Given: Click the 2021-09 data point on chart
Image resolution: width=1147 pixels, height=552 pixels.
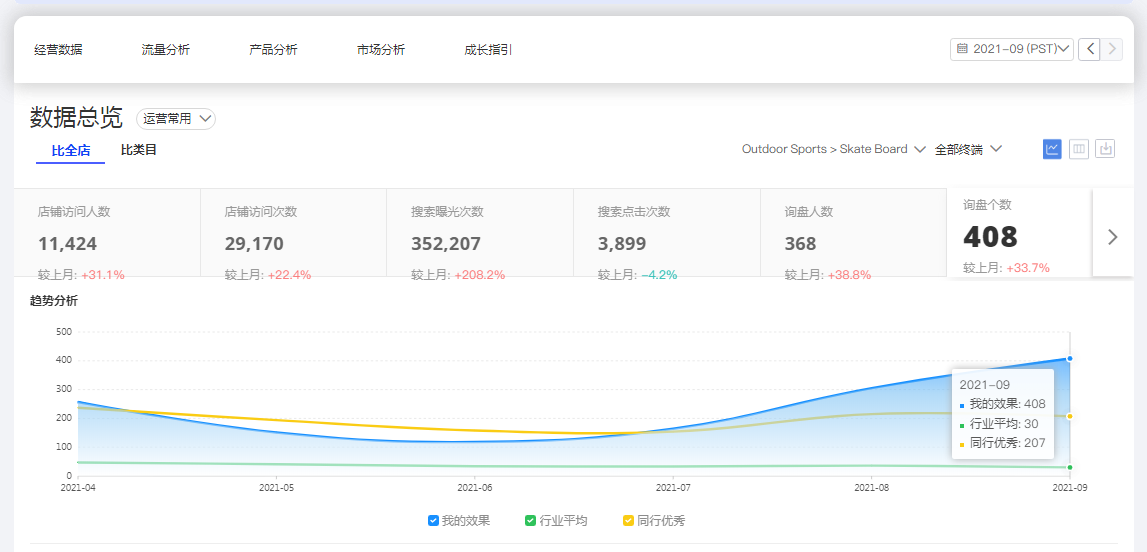Looking at the screenshot, I should pos(1069,358).
